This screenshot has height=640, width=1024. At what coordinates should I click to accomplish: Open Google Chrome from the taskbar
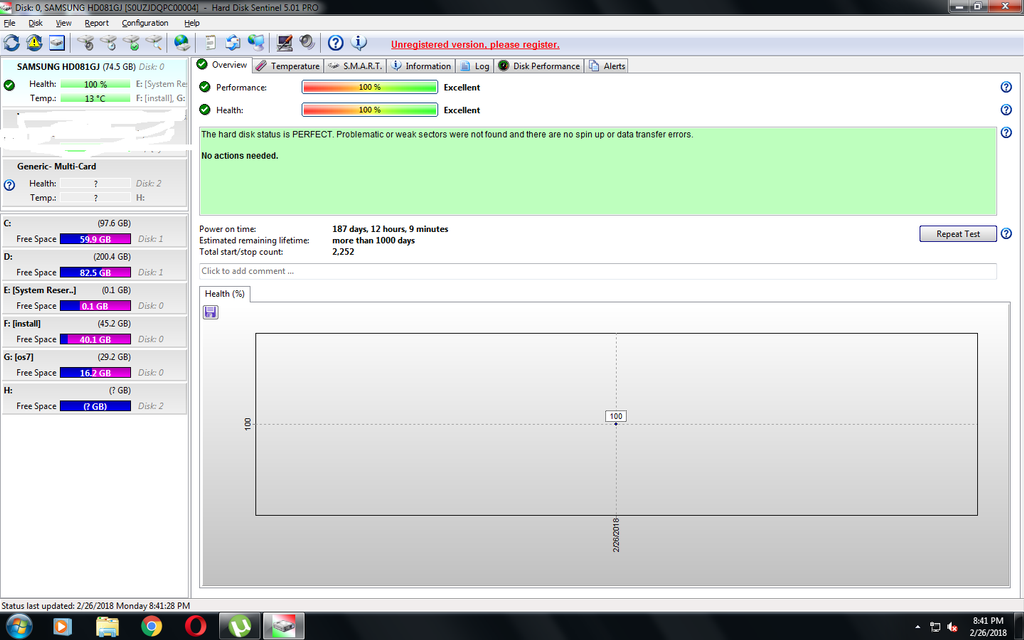tap(152, 627)
